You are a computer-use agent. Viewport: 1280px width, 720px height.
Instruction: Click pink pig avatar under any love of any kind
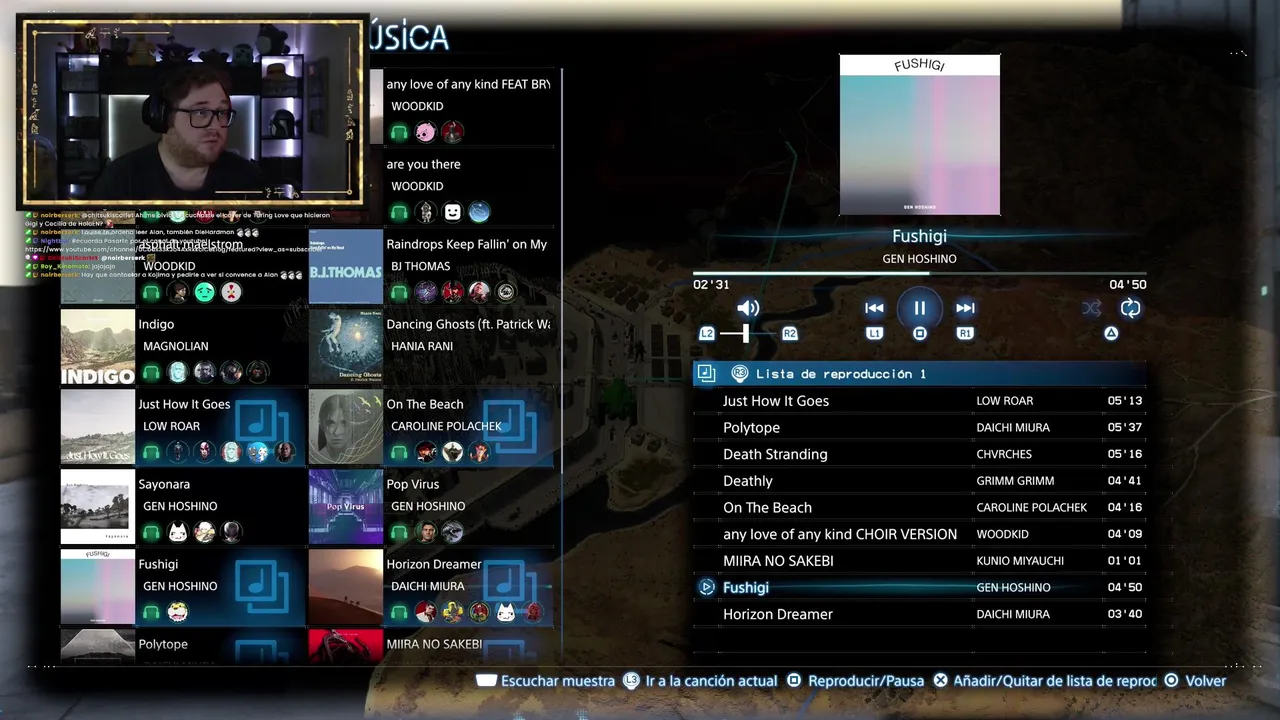coord(426,132)
